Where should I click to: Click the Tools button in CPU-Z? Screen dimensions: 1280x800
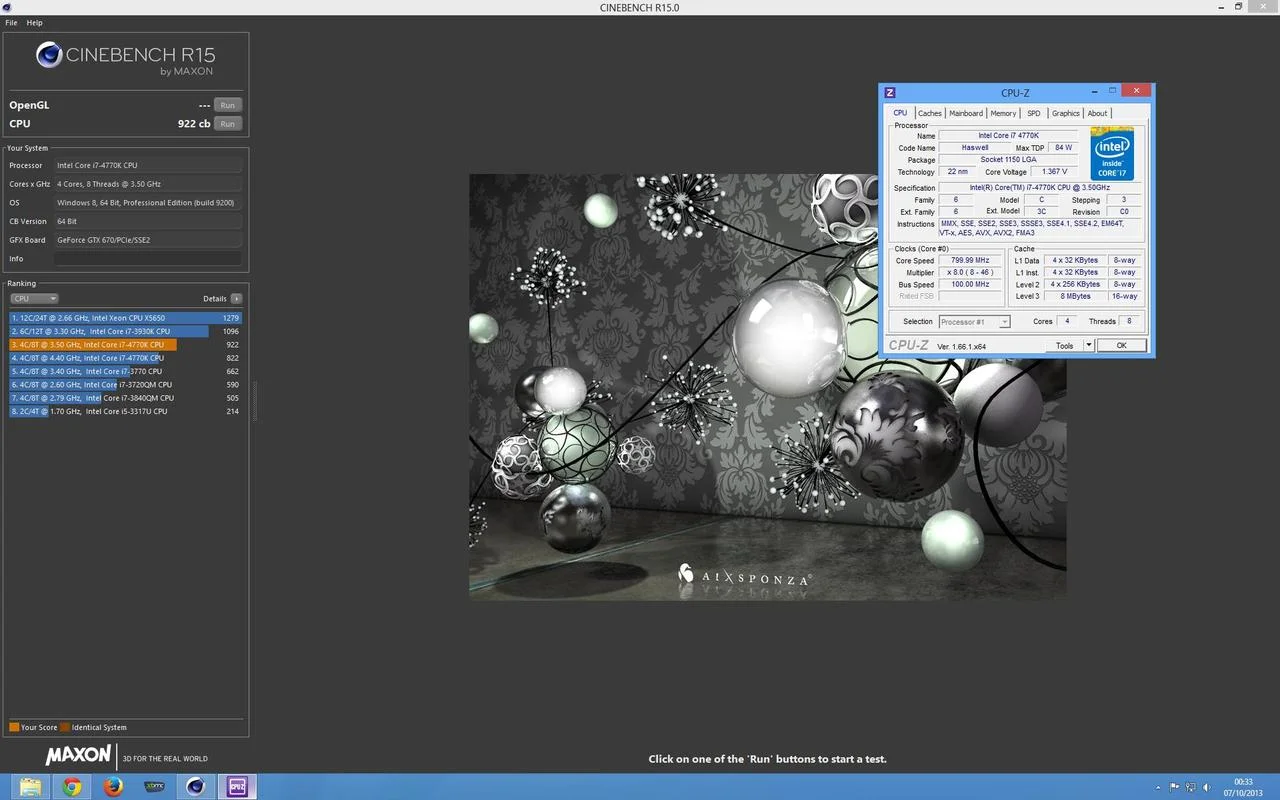(1064, 345)
